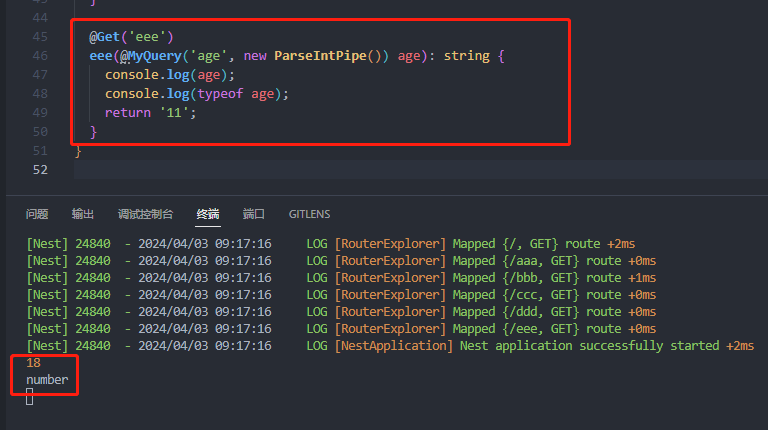The height and width of the screenshot is (430, 768).
Task: Click terminal line Mapped {/bbb, GET}
Action: (341, 278)
